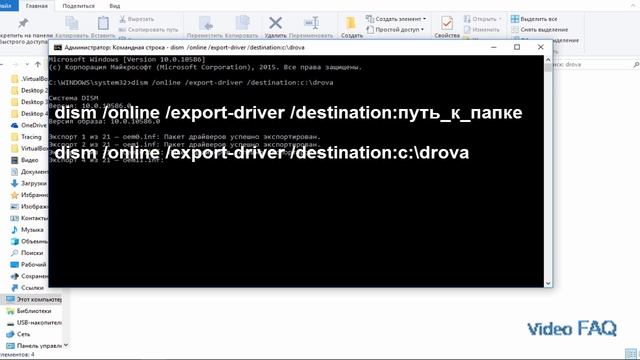The height and width of the screenshot is (360, 640).
Task: Select VirtualBox folder below Tracing
Action: (29, 148)
